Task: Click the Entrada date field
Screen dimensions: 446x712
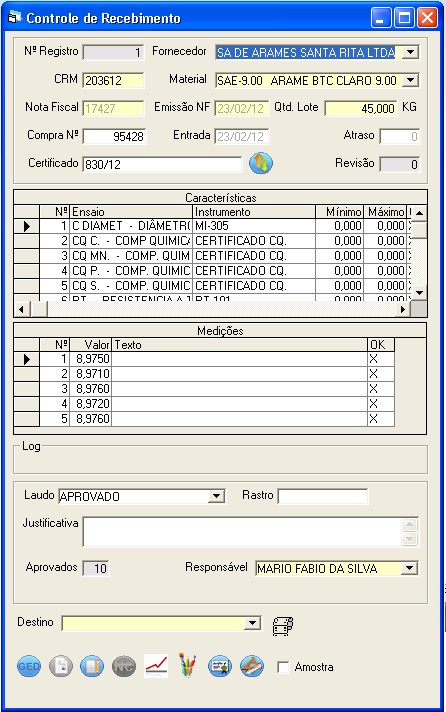Action: (242, 136)
